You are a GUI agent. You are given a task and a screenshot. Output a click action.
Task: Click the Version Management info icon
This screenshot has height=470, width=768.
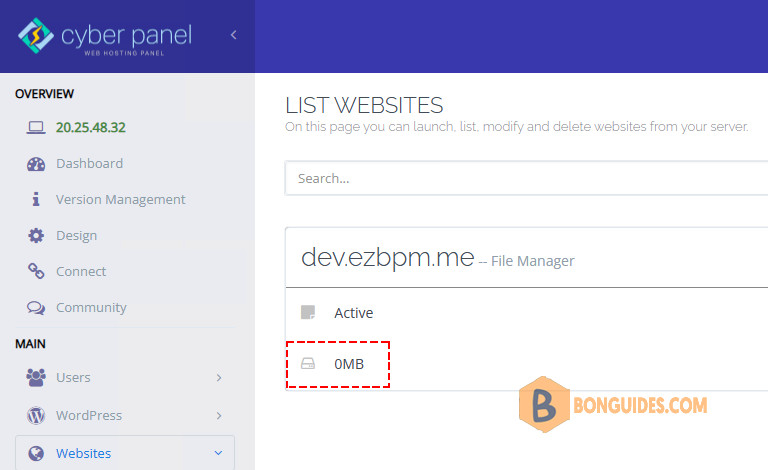[36, 199]
